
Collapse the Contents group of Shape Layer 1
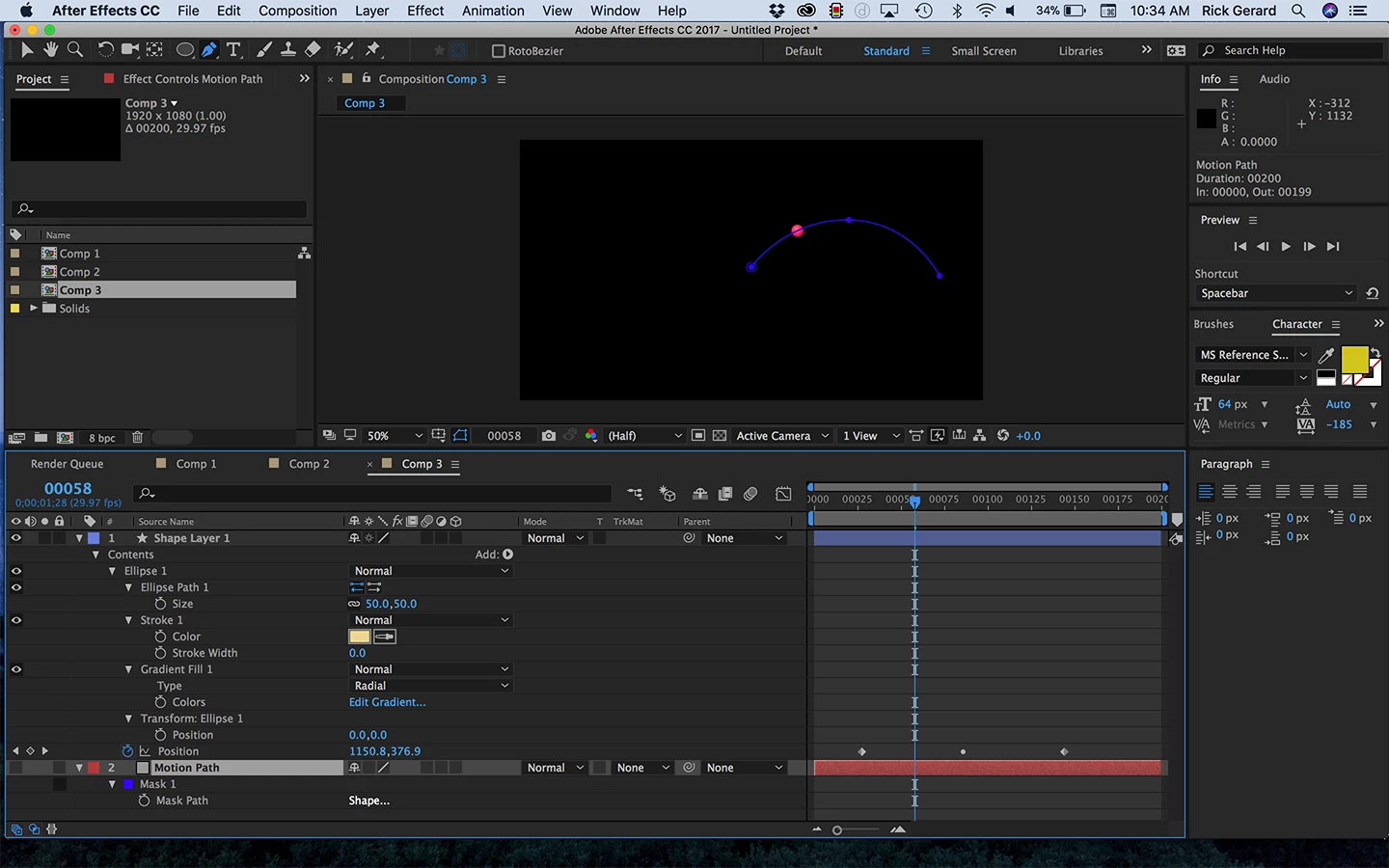[x=95, y=555]
